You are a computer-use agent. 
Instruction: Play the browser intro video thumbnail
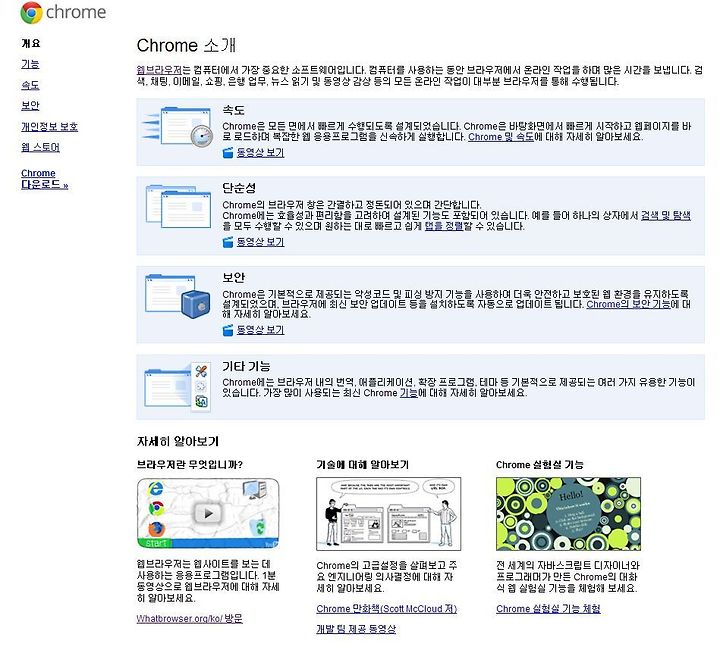tap(208, 513)
